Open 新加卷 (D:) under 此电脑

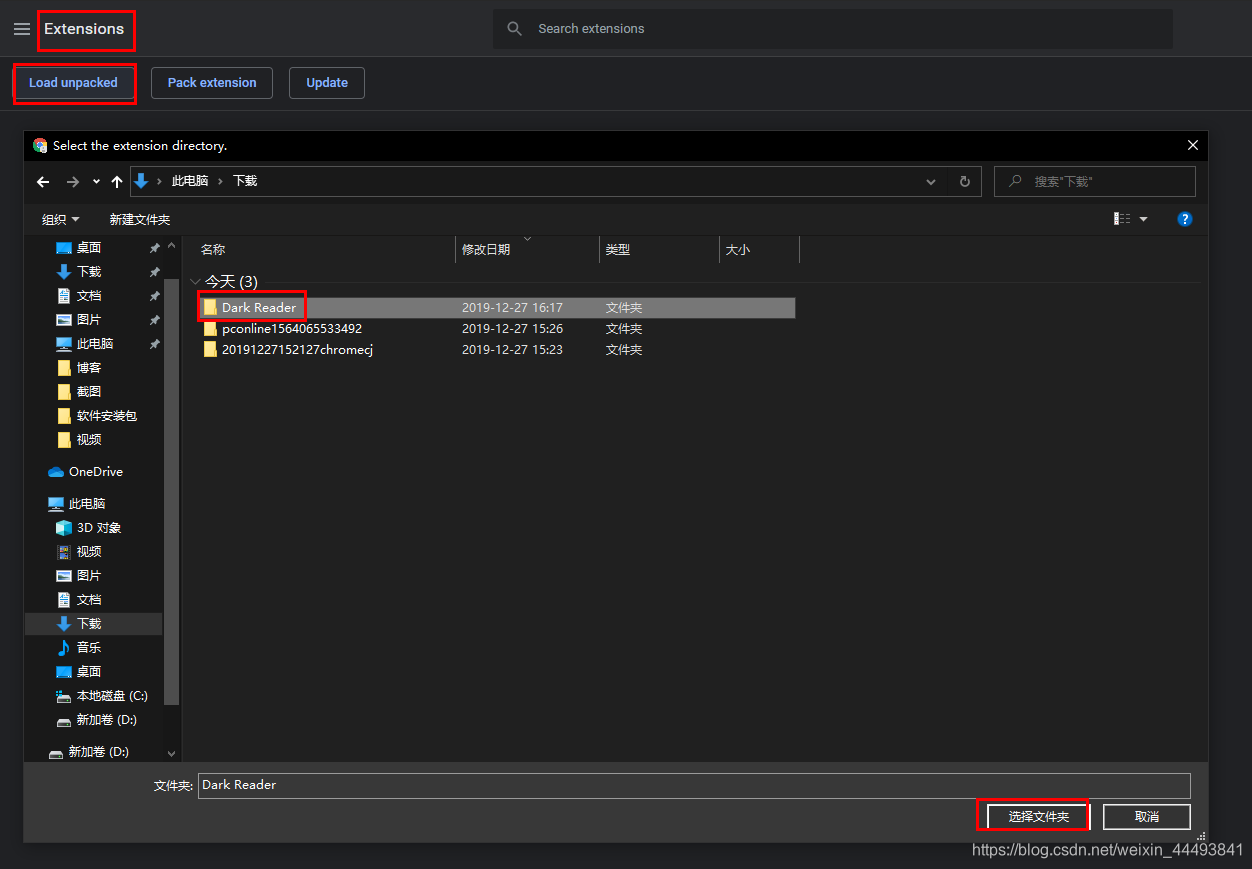106,720
